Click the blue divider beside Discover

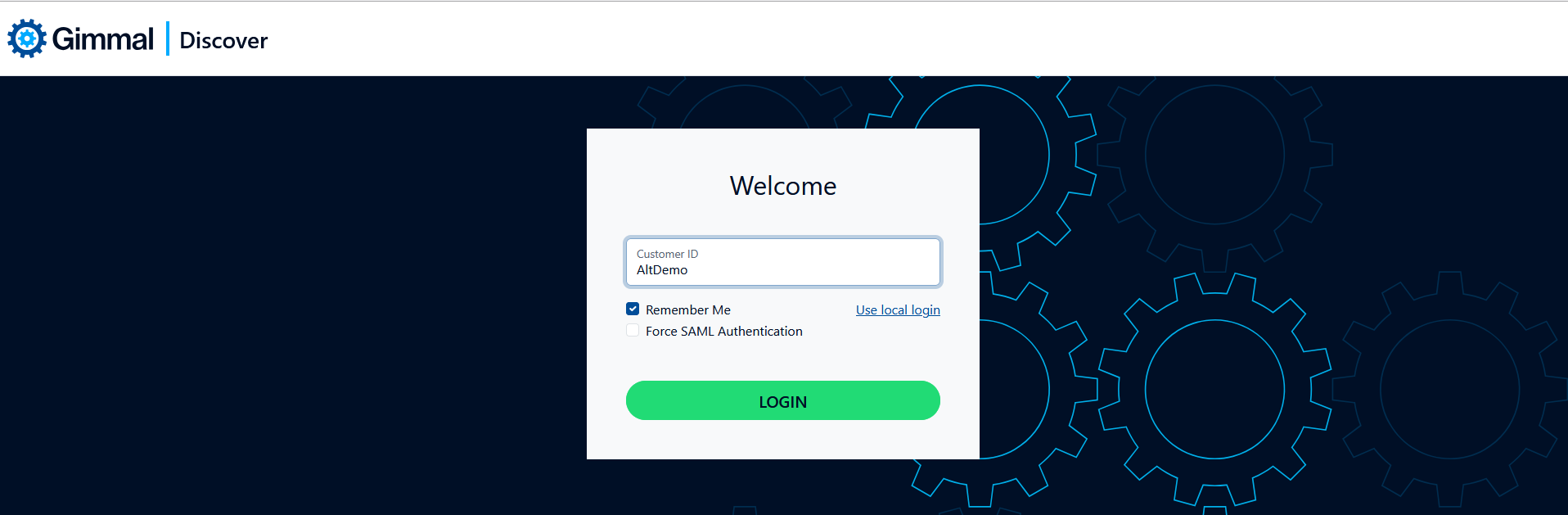point(168,38)
